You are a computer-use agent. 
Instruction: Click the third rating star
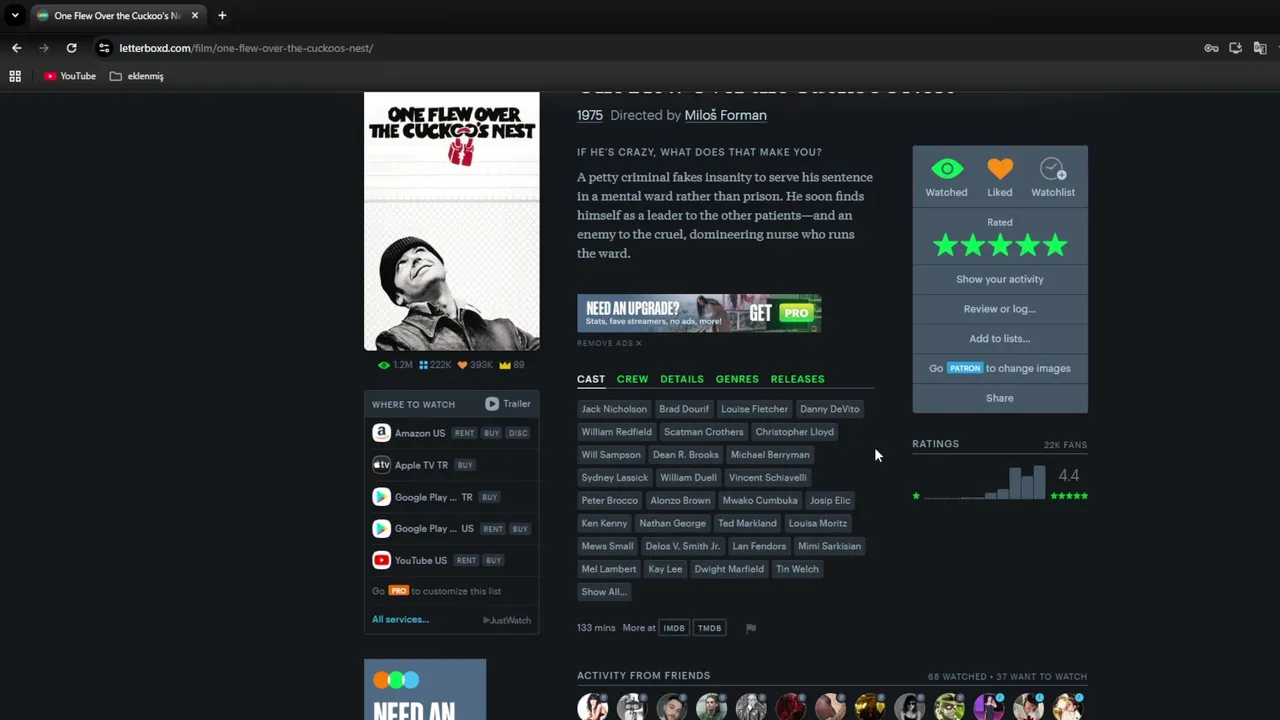[x=1000, y=245]
